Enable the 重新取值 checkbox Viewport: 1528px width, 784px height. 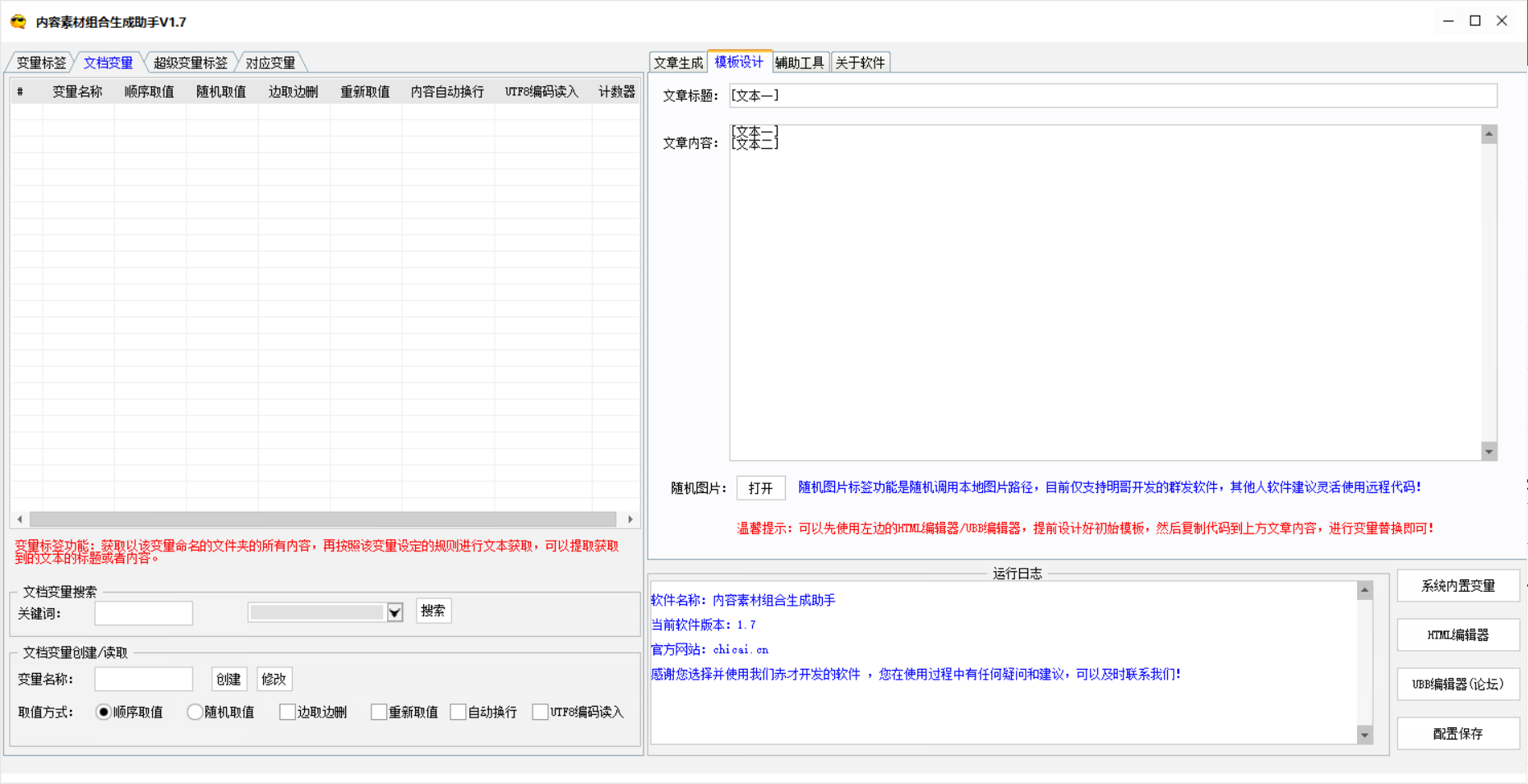click(x=379, y=712)
